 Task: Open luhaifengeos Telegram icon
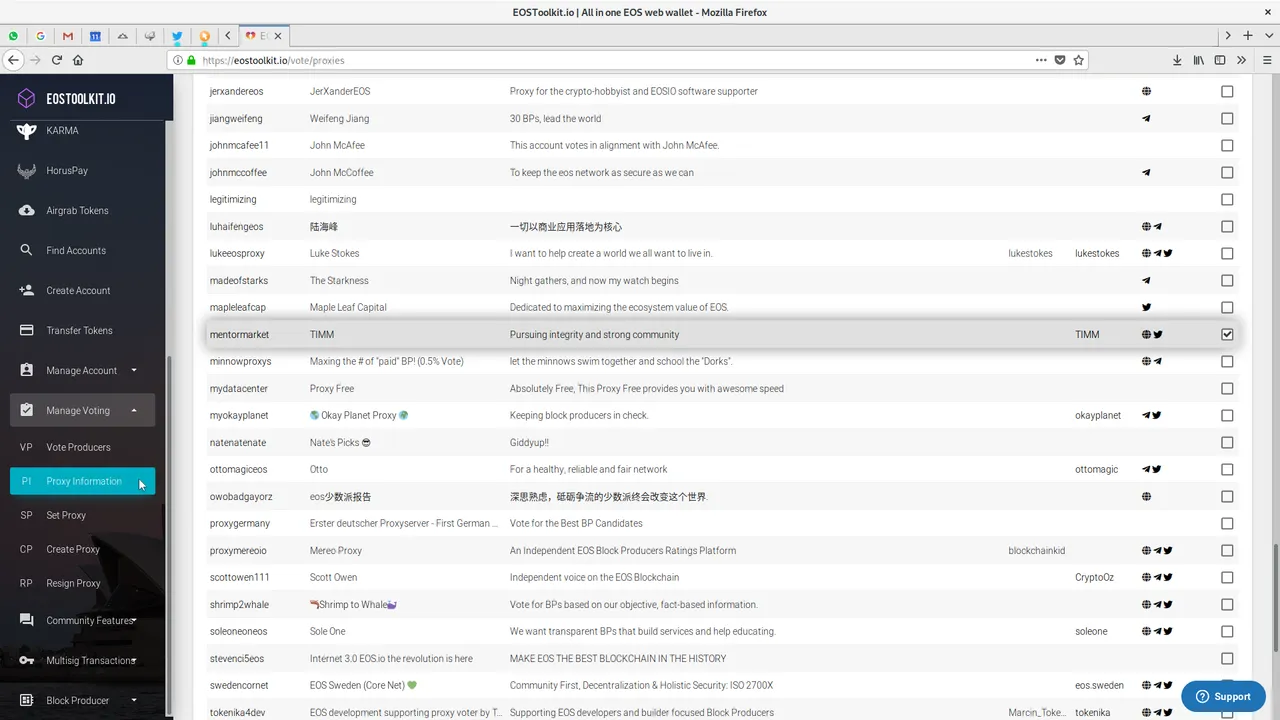[x=1157, y=226]
